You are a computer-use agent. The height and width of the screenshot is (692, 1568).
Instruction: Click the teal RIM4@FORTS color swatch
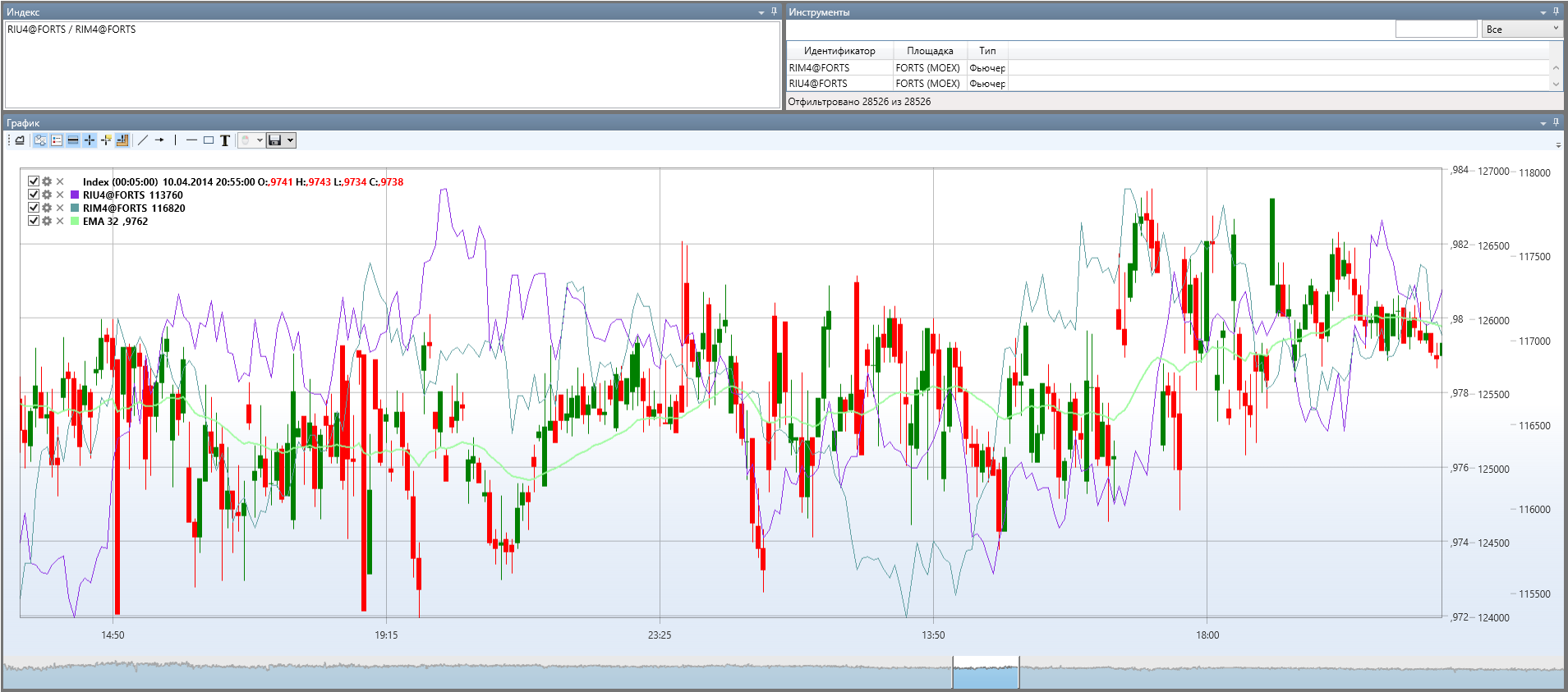(75, 209)
